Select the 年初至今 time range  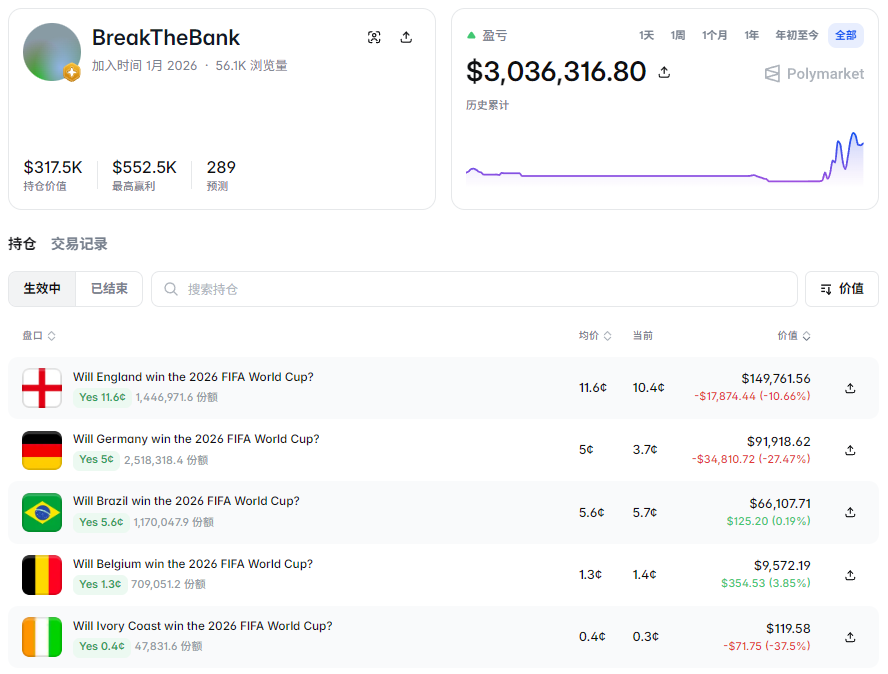pyautogui.click(x=797, y=35)
